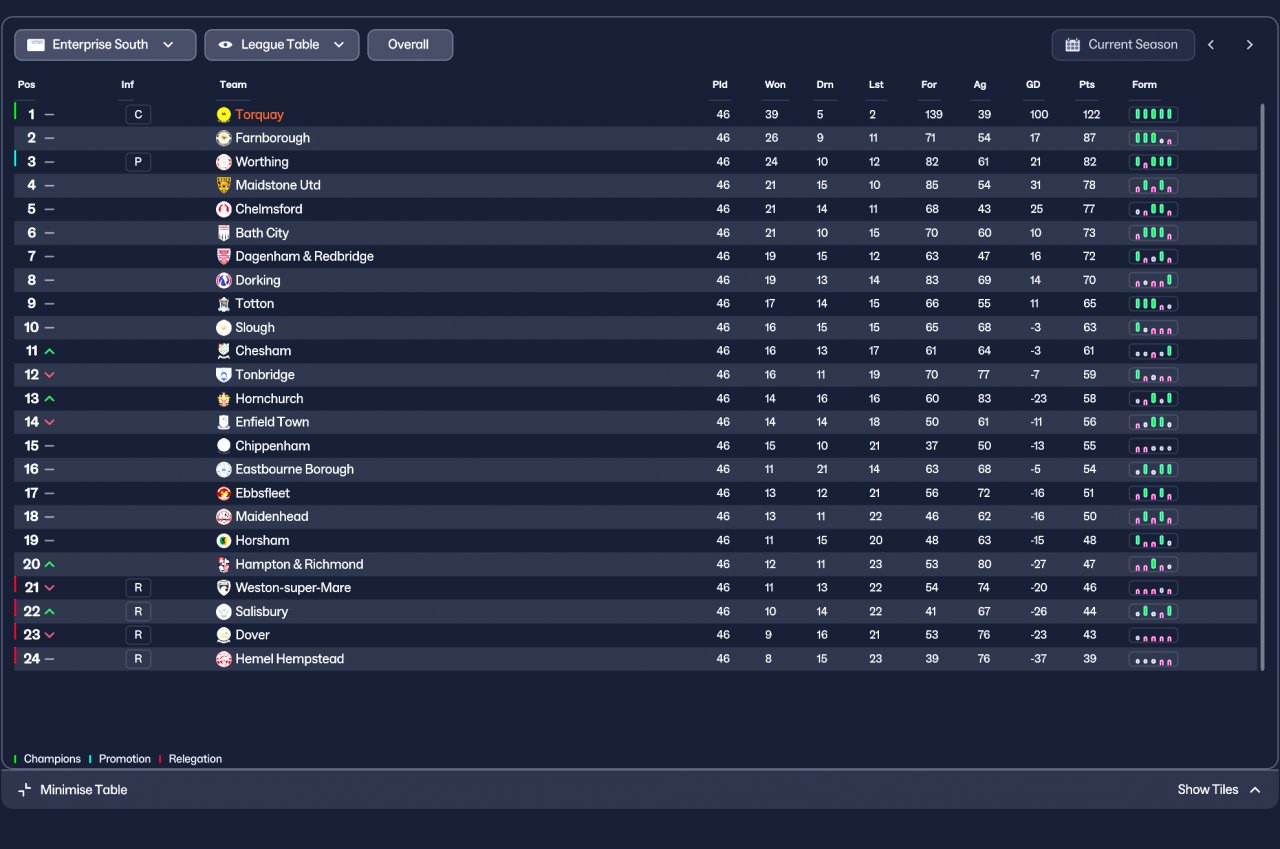Click the Maidstone Utd club badge
This screenshot has height=849, width=1280.
point(224,185)
